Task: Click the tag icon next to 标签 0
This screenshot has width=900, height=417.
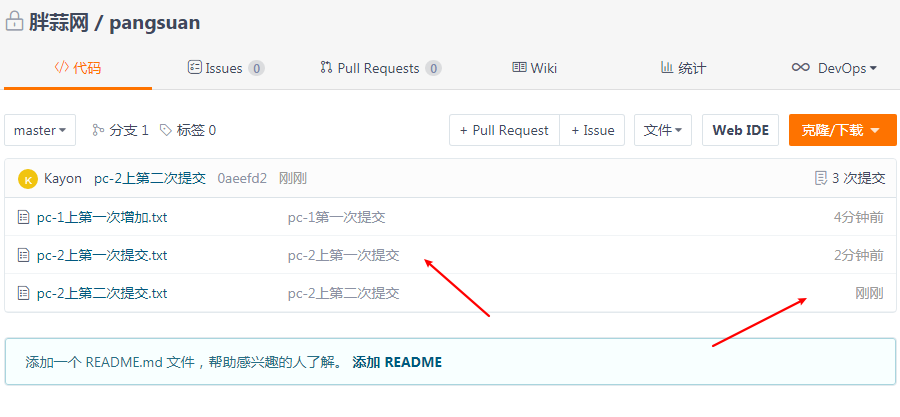Action: tap(166, 130)
